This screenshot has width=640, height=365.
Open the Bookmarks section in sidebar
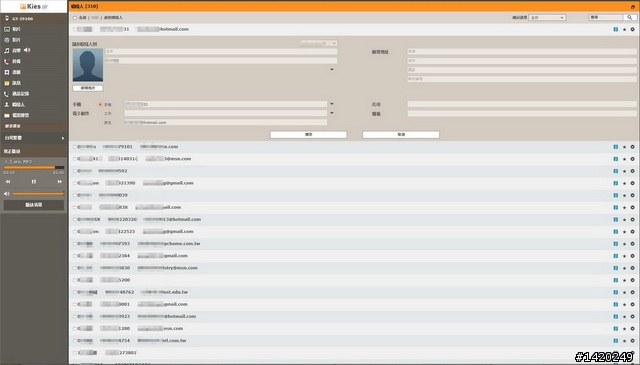pos(12,72)
